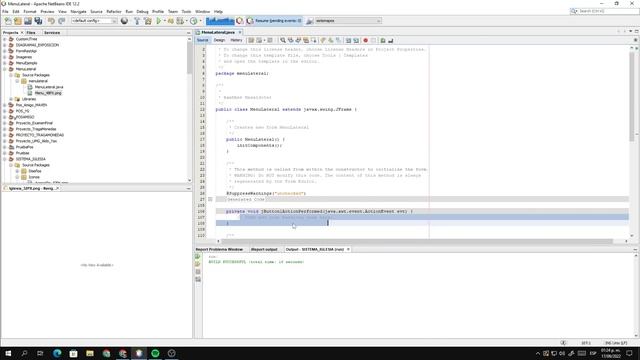
Task: Expand the Imagenes project node
Action: pyautogui.click(x=5, y=57)
